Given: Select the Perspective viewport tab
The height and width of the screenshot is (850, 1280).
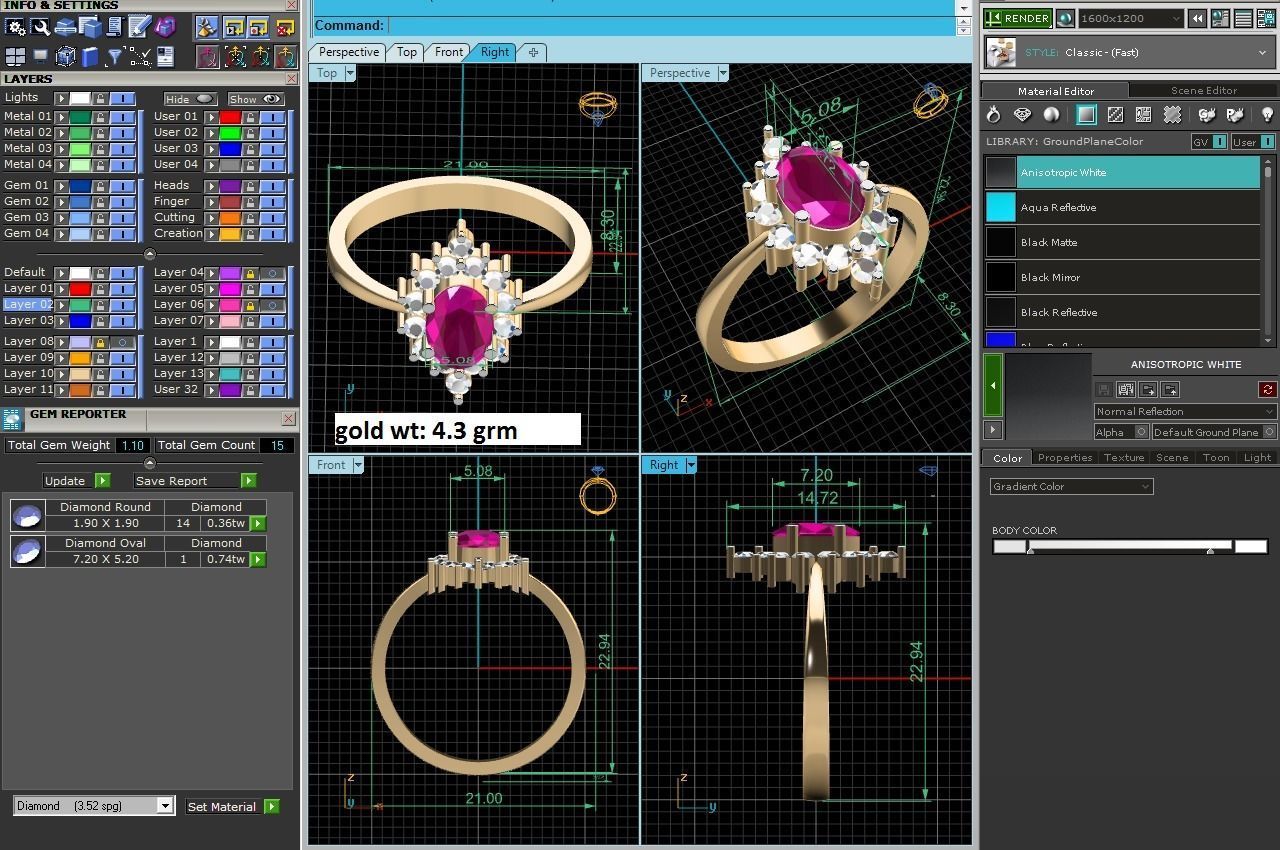Looking at the screenshot, I should pyautogui.click(x=348, y=52).
